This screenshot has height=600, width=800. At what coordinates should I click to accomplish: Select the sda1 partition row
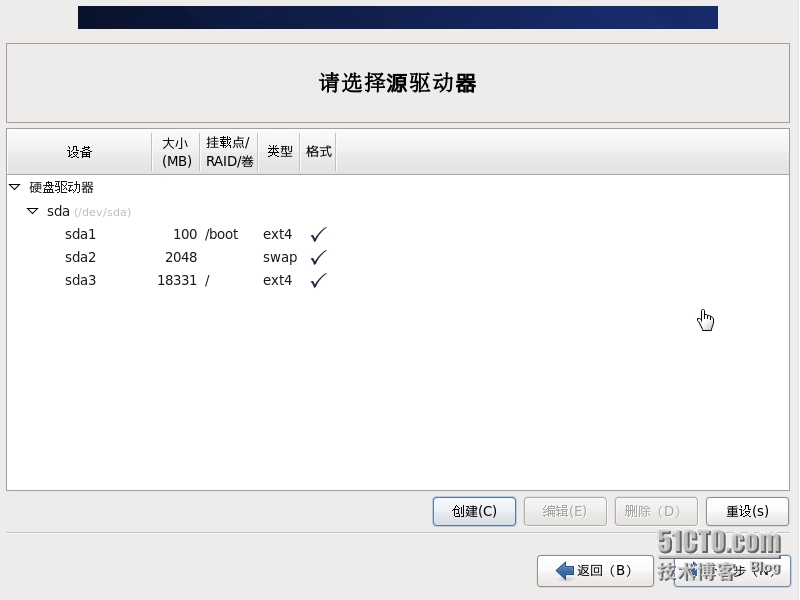pyautogui.click(x=398, y=234)
